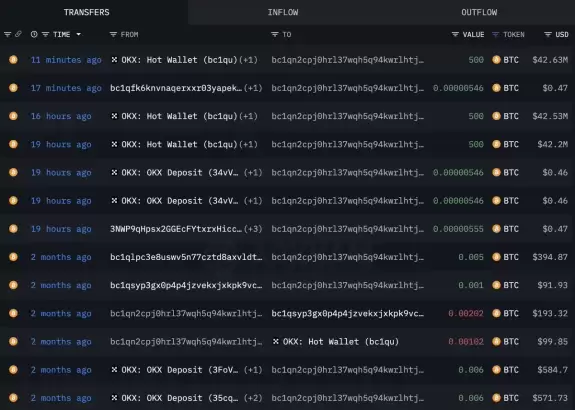Click Bitcoin chain icon in 16 hours ago row

coord(14,116)
